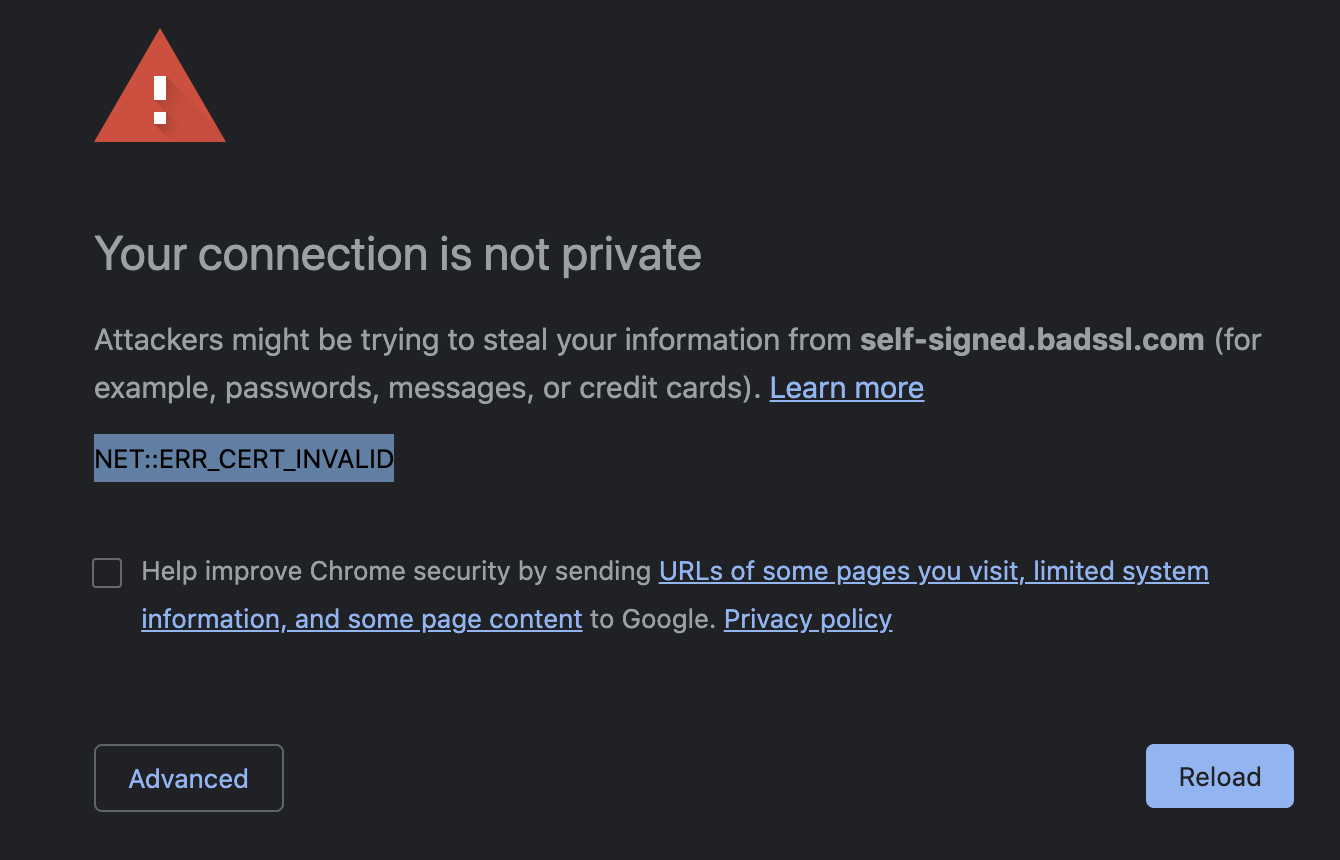
Task: Click the "Help improve Chrome security by sending" label
Action: coord(396,571)
